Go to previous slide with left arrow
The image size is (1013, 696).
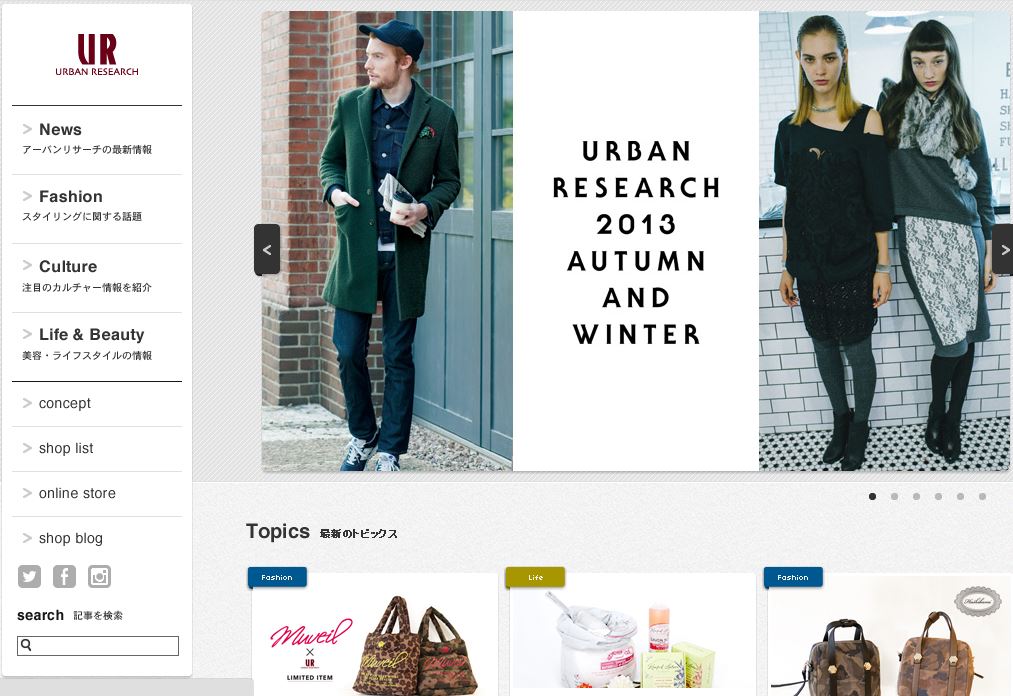[x=267, y=249]
